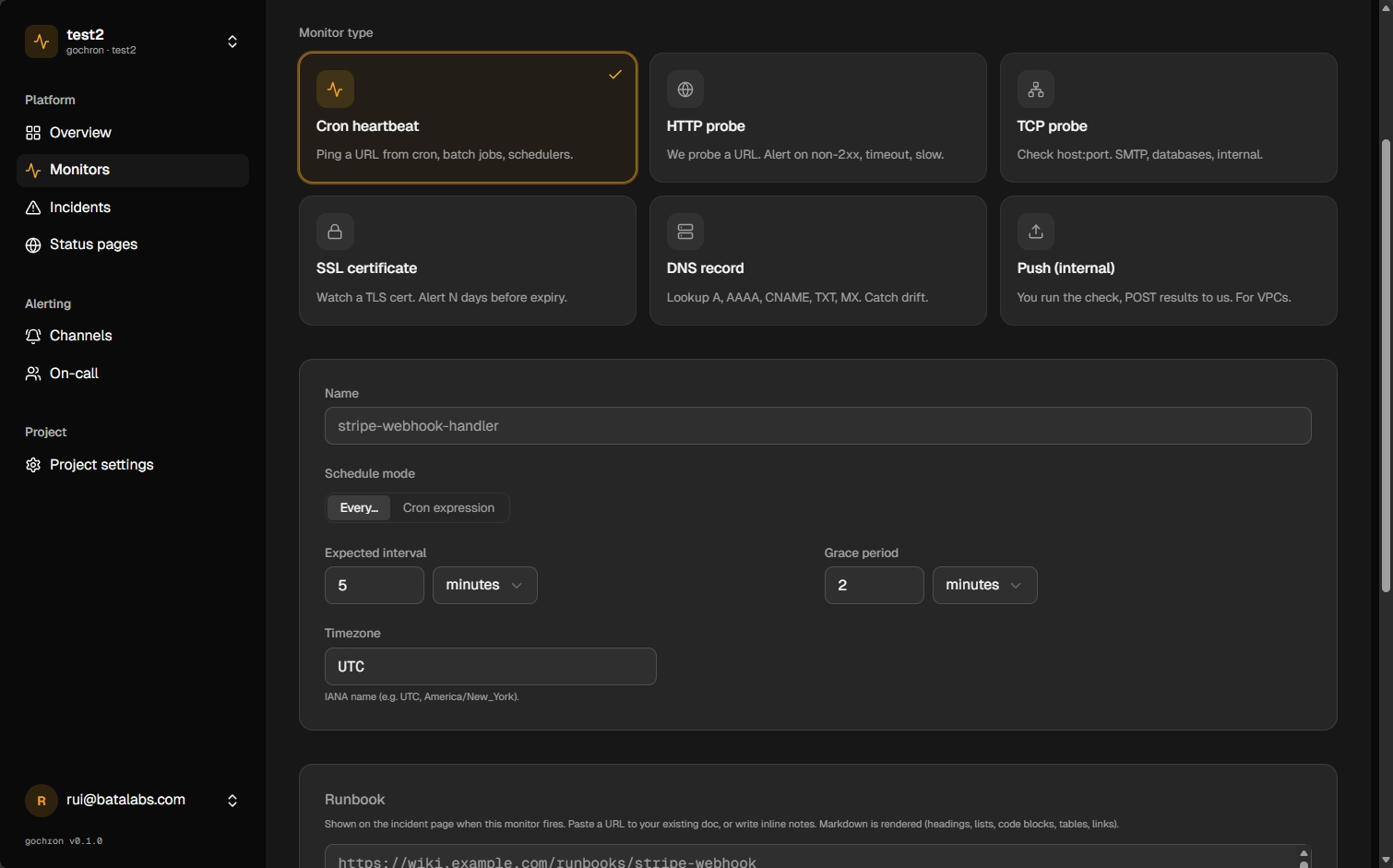
Task: Click the On-call people icon
Action: click(33, 374)
